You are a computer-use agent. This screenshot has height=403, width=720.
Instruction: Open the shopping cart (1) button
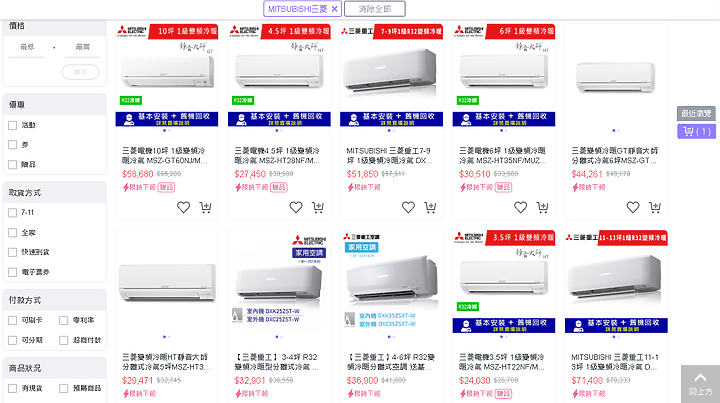click(696, 131)
